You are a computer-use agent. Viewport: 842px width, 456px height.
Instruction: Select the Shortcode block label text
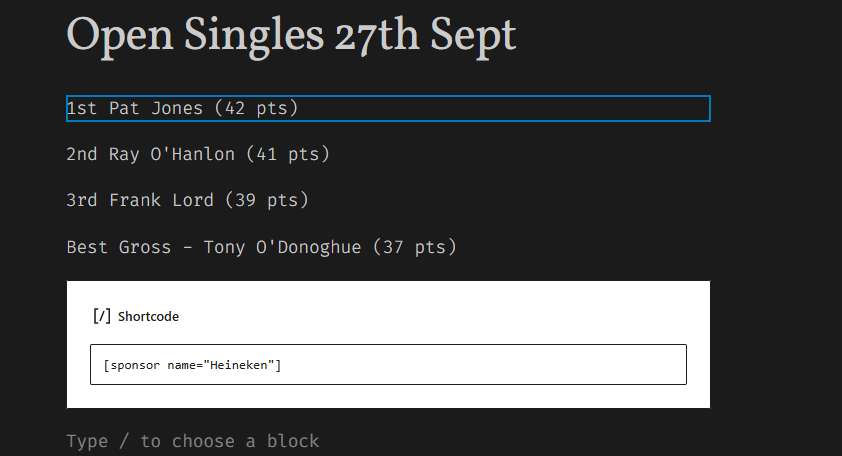click(x=148, y=316)
